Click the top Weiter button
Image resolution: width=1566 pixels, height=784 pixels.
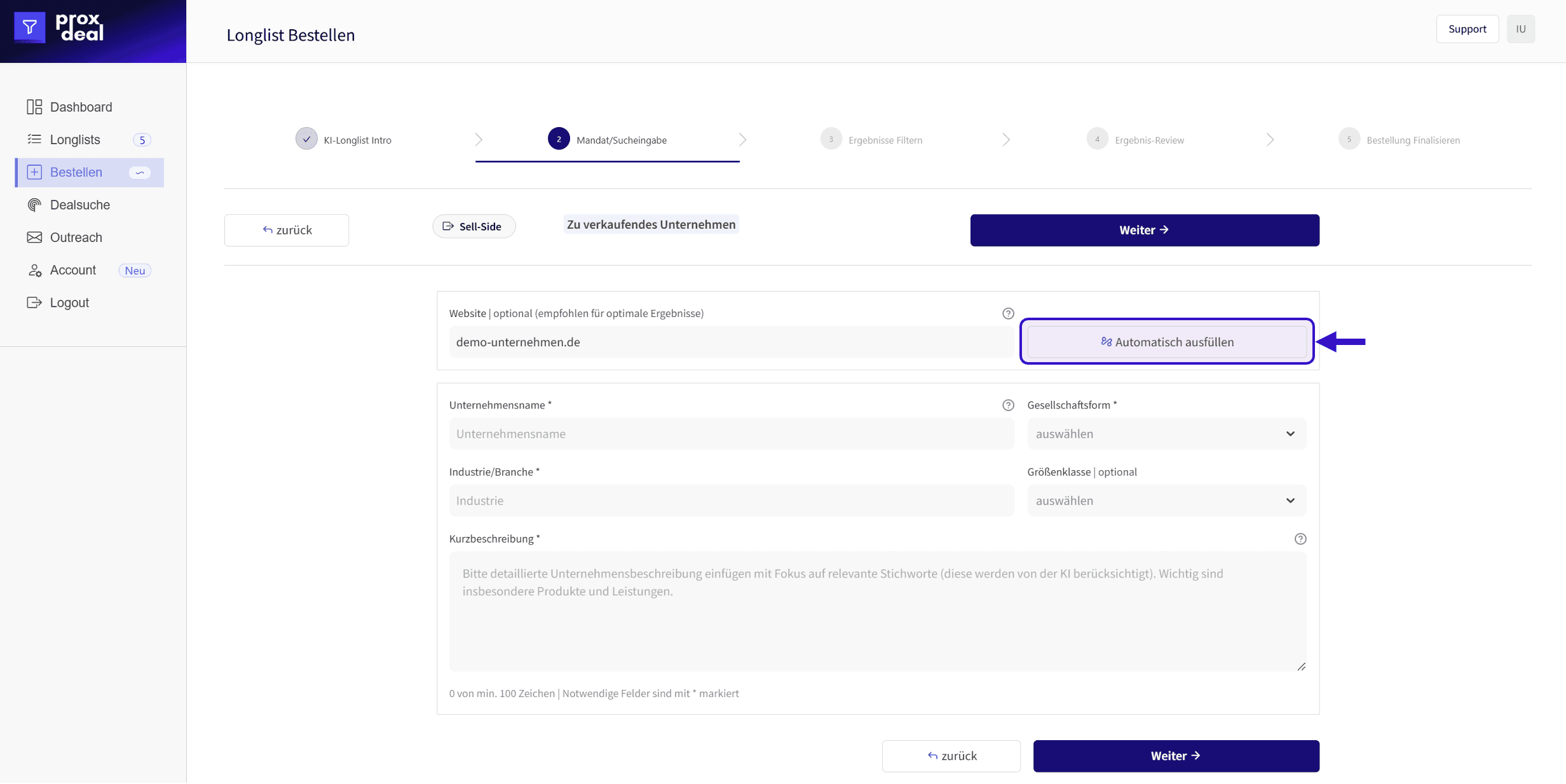tap(1145, 230)
